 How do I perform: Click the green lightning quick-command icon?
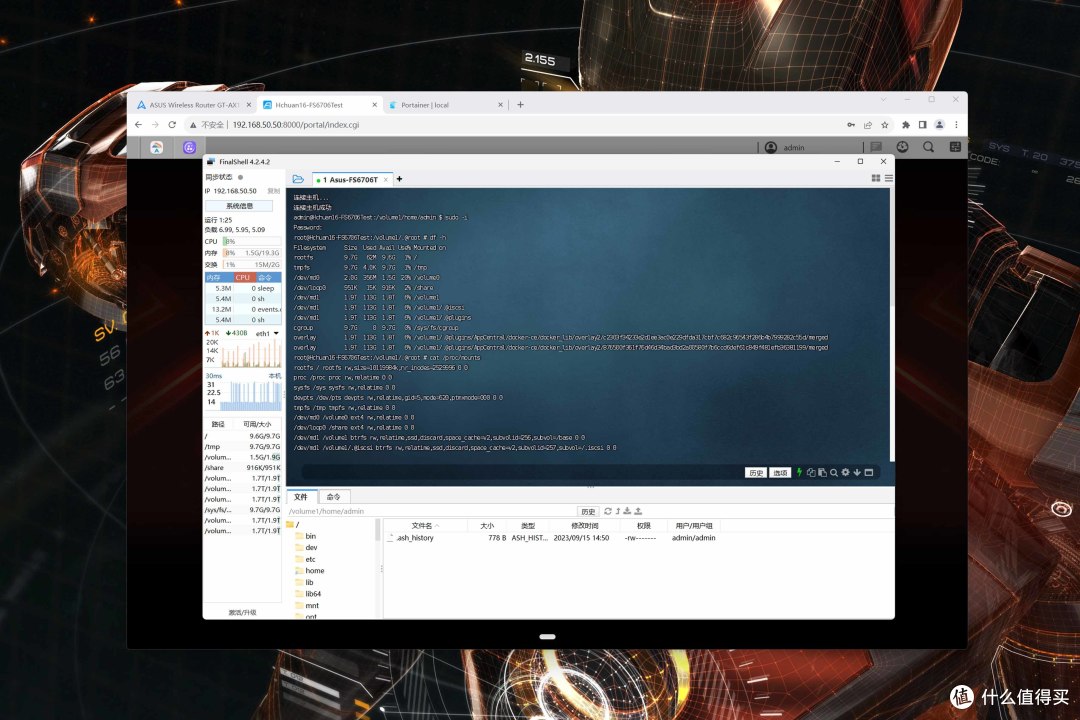(799, 472)
